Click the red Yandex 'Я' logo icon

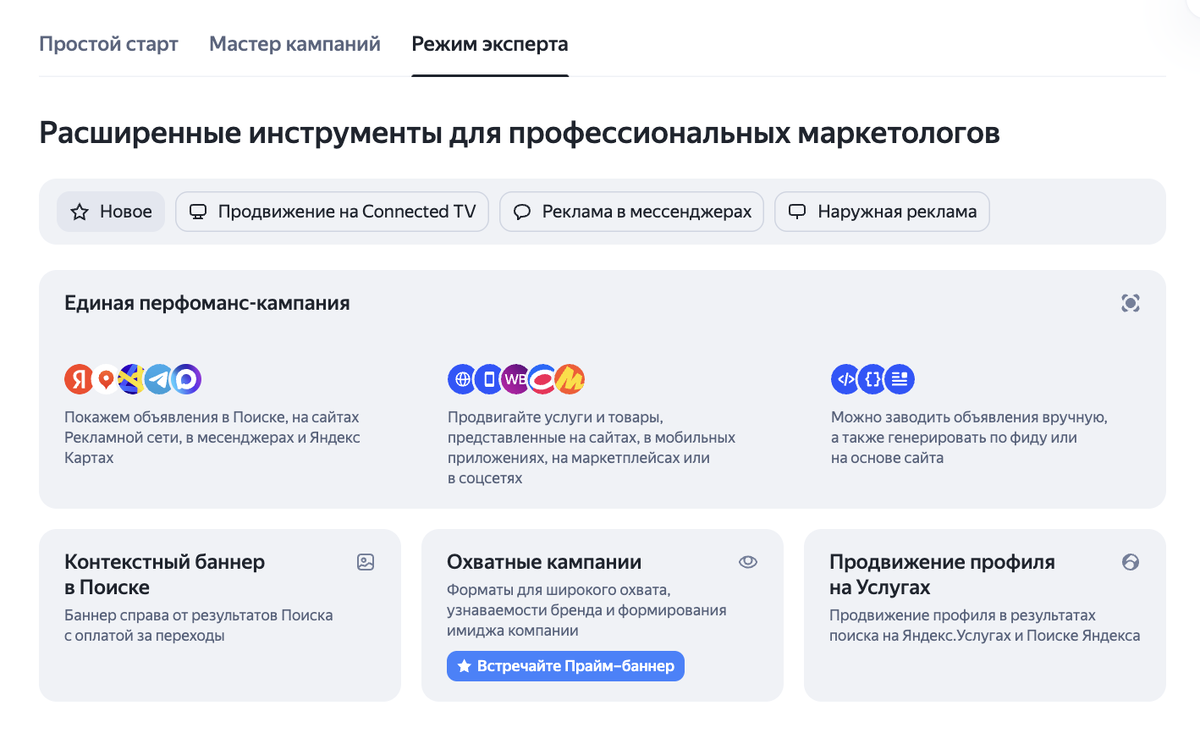pyautogui.click(x=79, y=379)
